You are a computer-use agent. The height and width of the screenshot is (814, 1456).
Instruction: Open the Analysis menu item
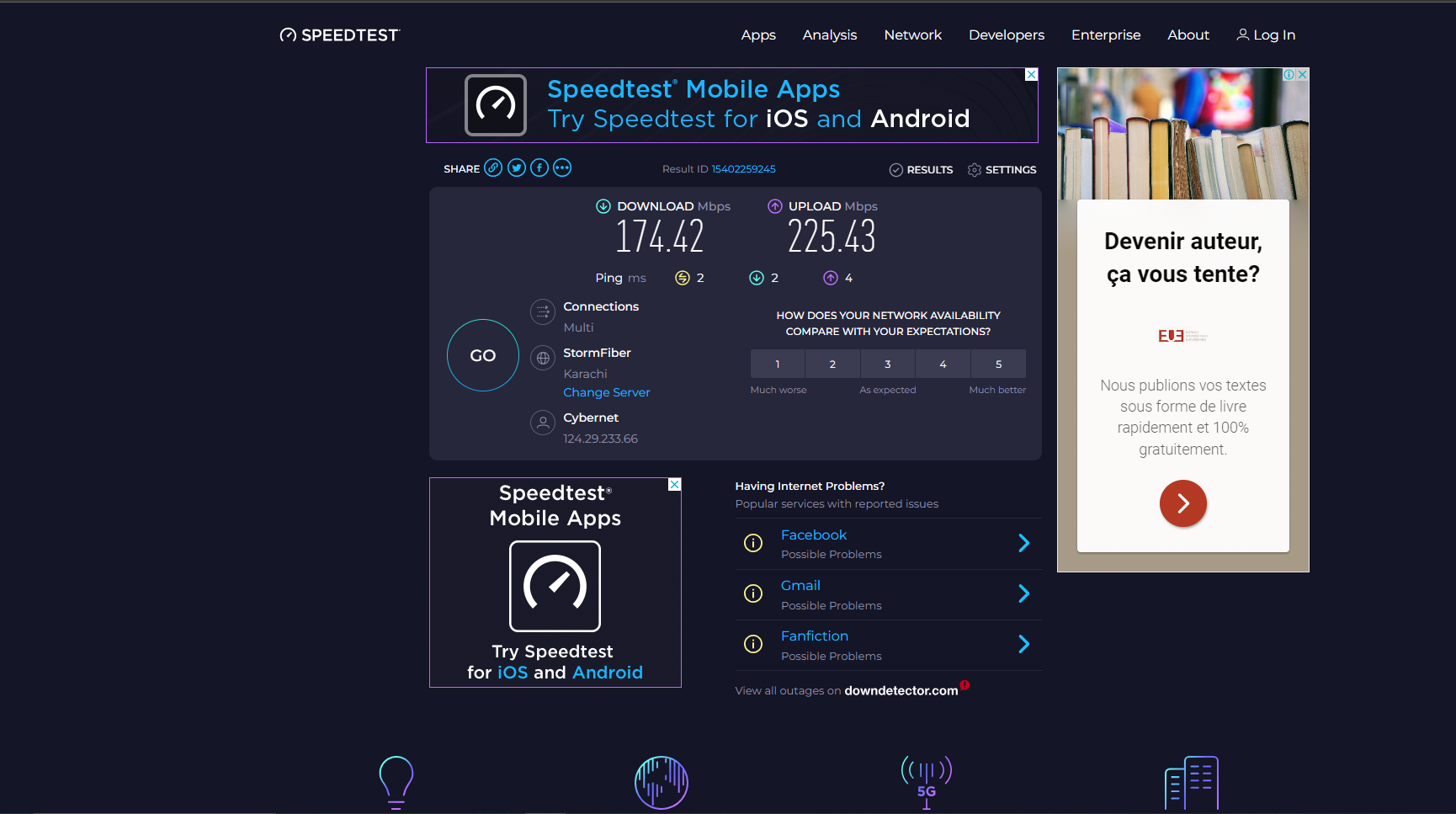point(830,35)
